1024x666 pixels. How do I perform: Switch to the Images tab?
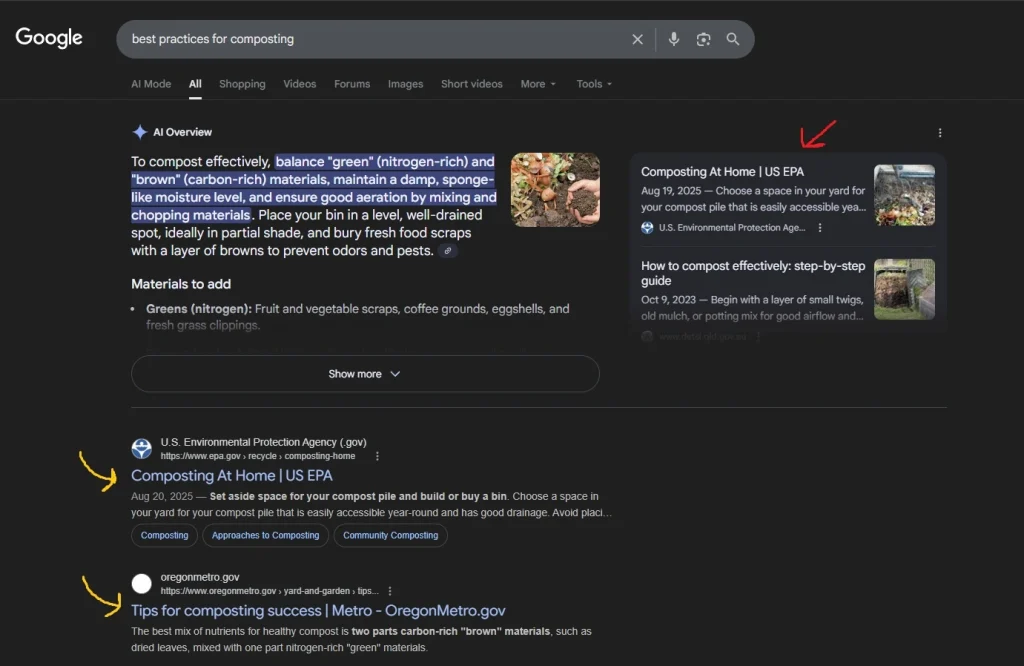point(405,84)
